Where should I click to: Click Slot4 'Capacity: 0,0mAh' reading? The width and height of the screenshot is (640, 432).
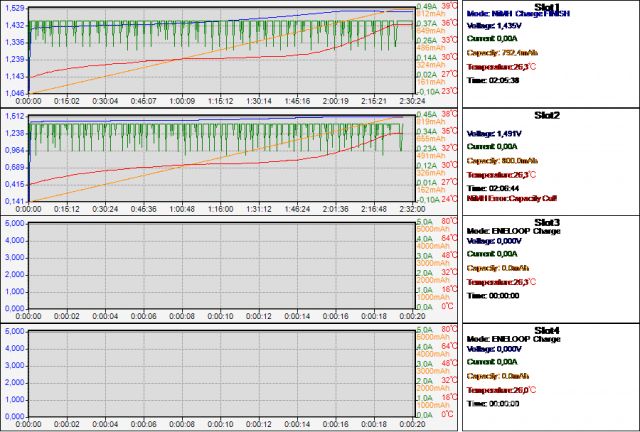coord(498,376)
